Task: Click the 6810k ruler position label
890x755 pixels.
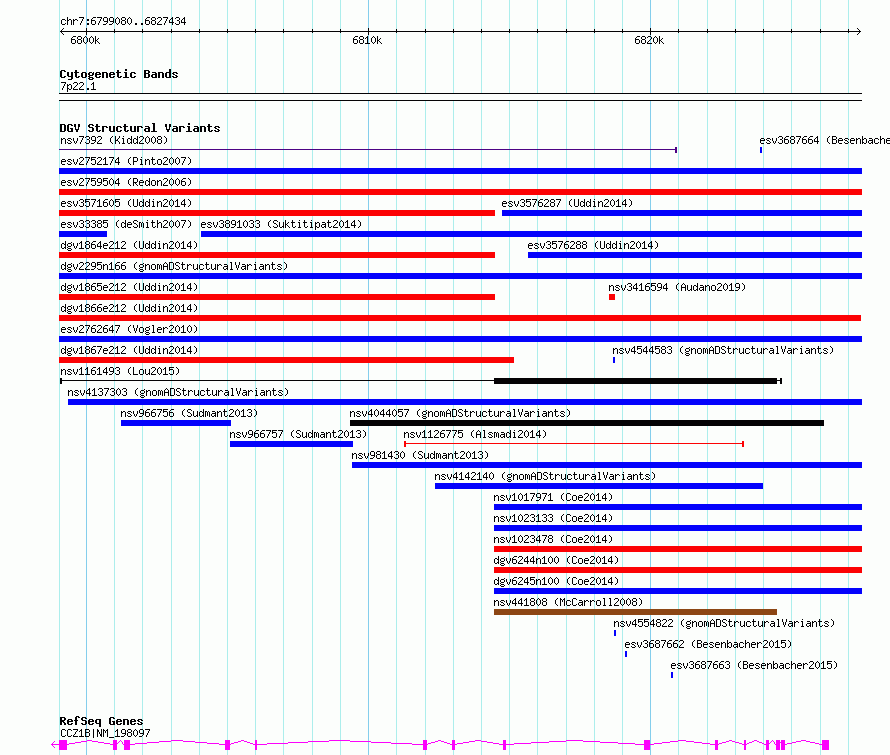Action: [x=367, y=40]
